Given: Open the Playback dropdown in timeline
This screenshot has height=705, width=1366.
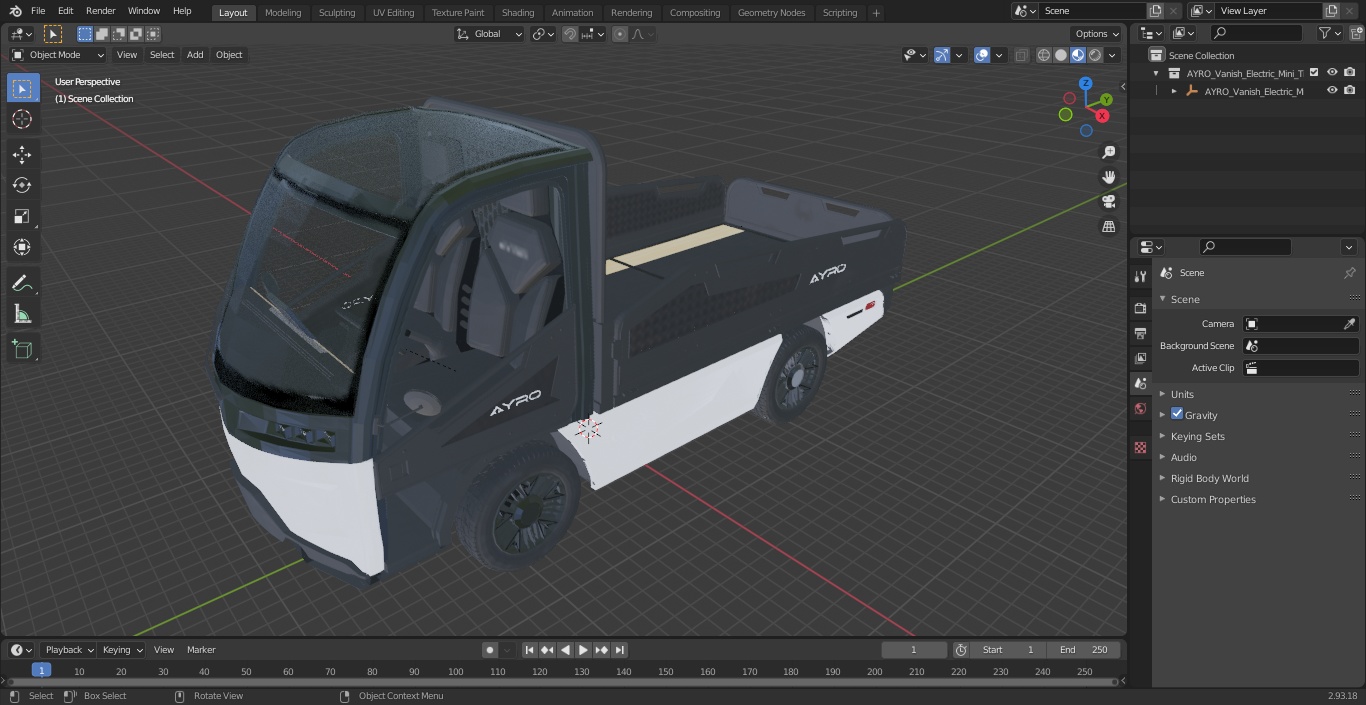Looking at the screenshot, I should click(69, 650).
